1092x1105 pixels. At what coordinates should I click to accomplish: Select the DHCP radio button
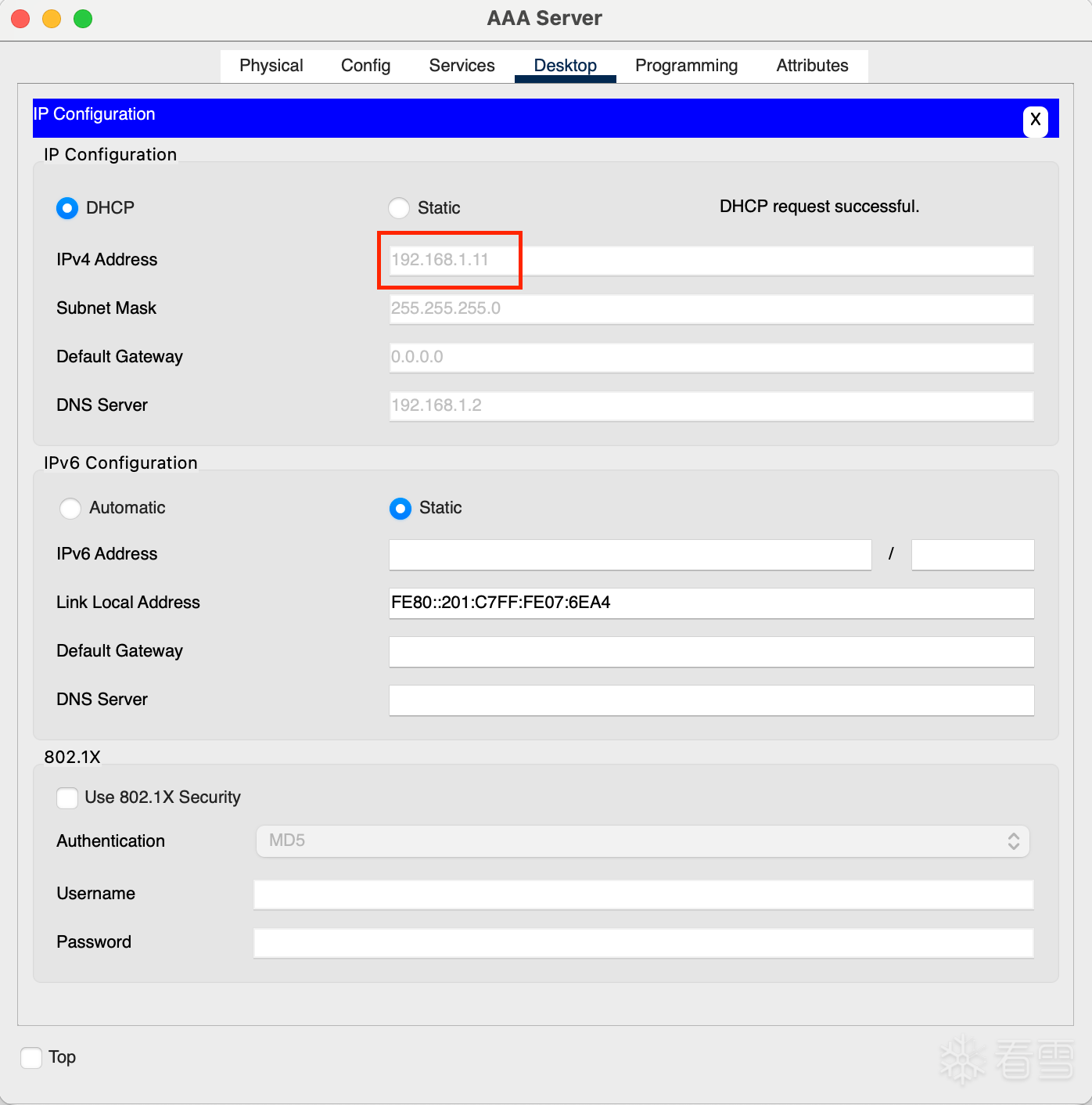(67, 208)
